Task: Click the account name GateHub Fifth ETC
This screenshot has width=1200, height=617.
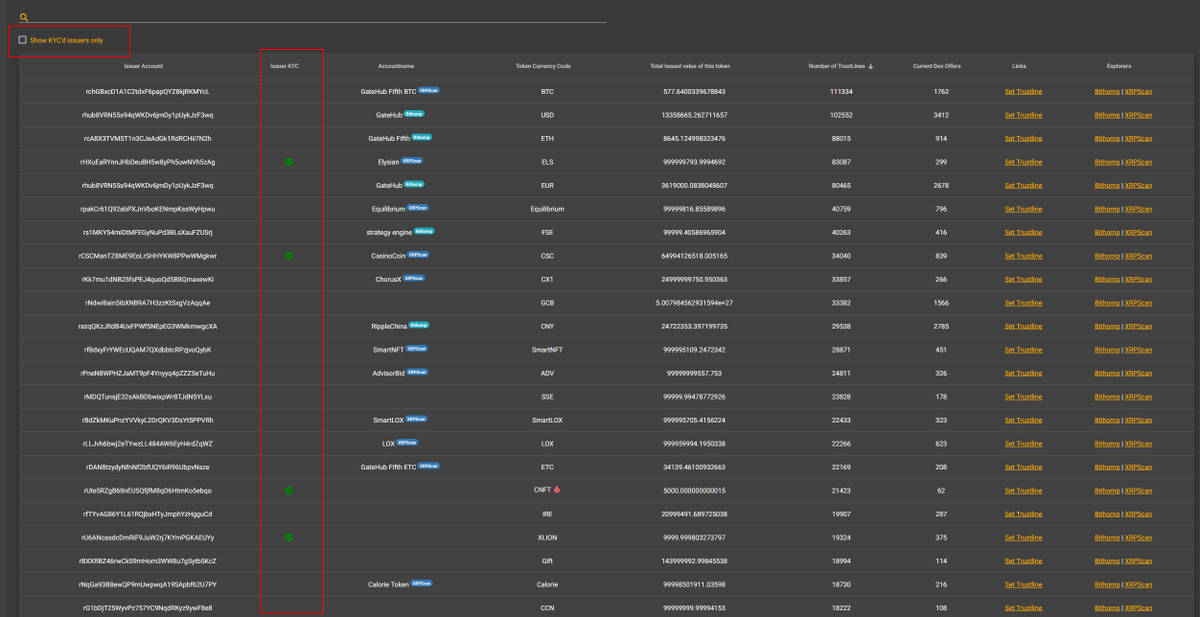Action: coord(388,467)
